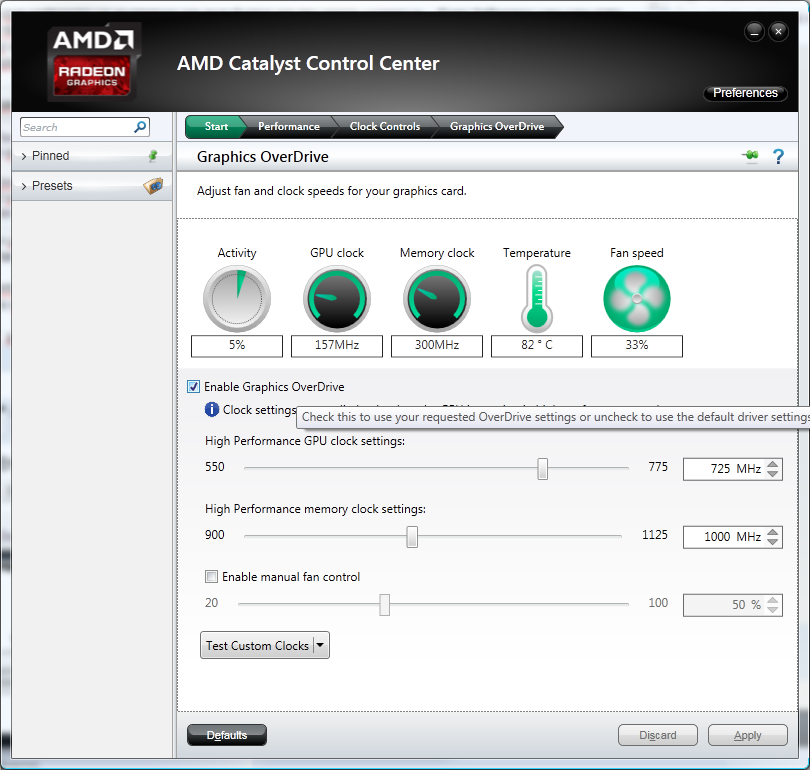Go to Start breadcrumb
Viewport: 810px width, 770px height.
click(x=216, y=127)
